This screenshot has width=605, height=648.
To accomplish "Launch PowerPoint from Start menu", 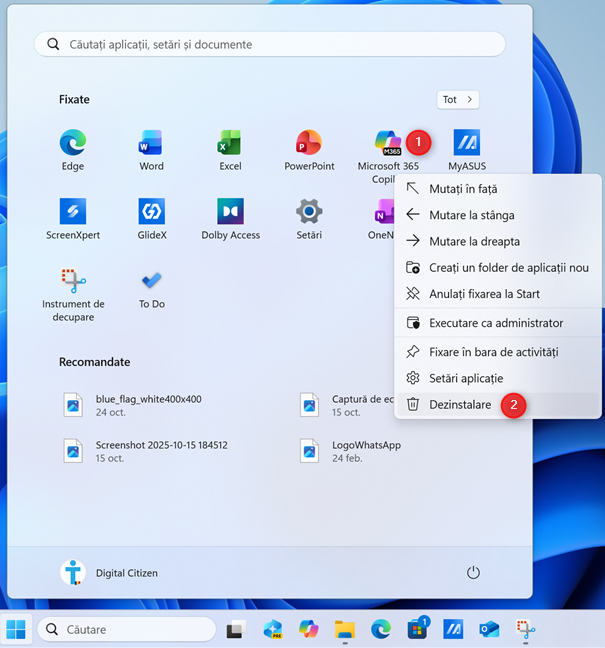I will 309,150.
